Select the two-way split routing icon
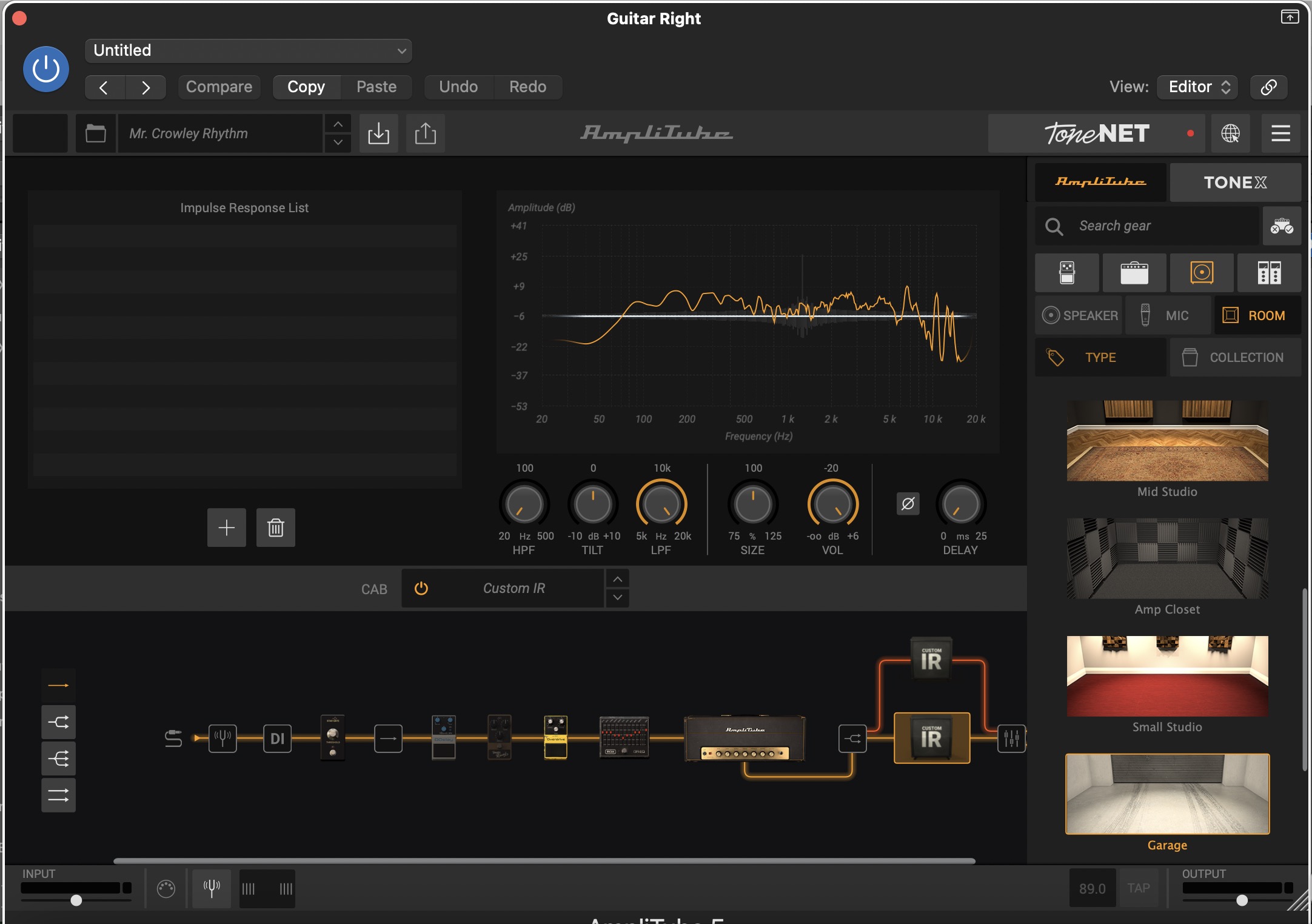The image size is (1312, 924). [59, 722]
